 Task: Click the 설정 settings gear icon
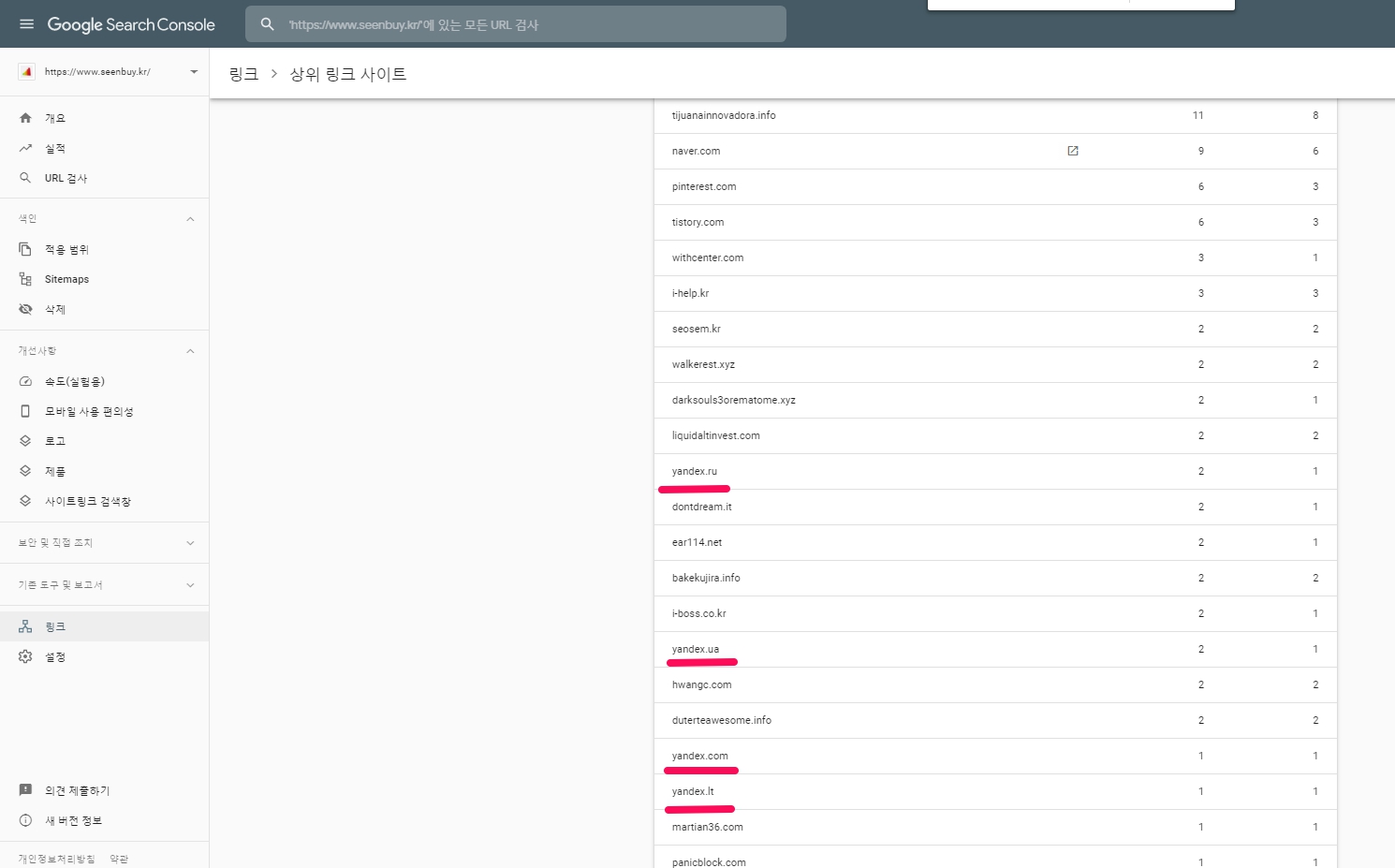pyautogui.click(x=24, y=656)
